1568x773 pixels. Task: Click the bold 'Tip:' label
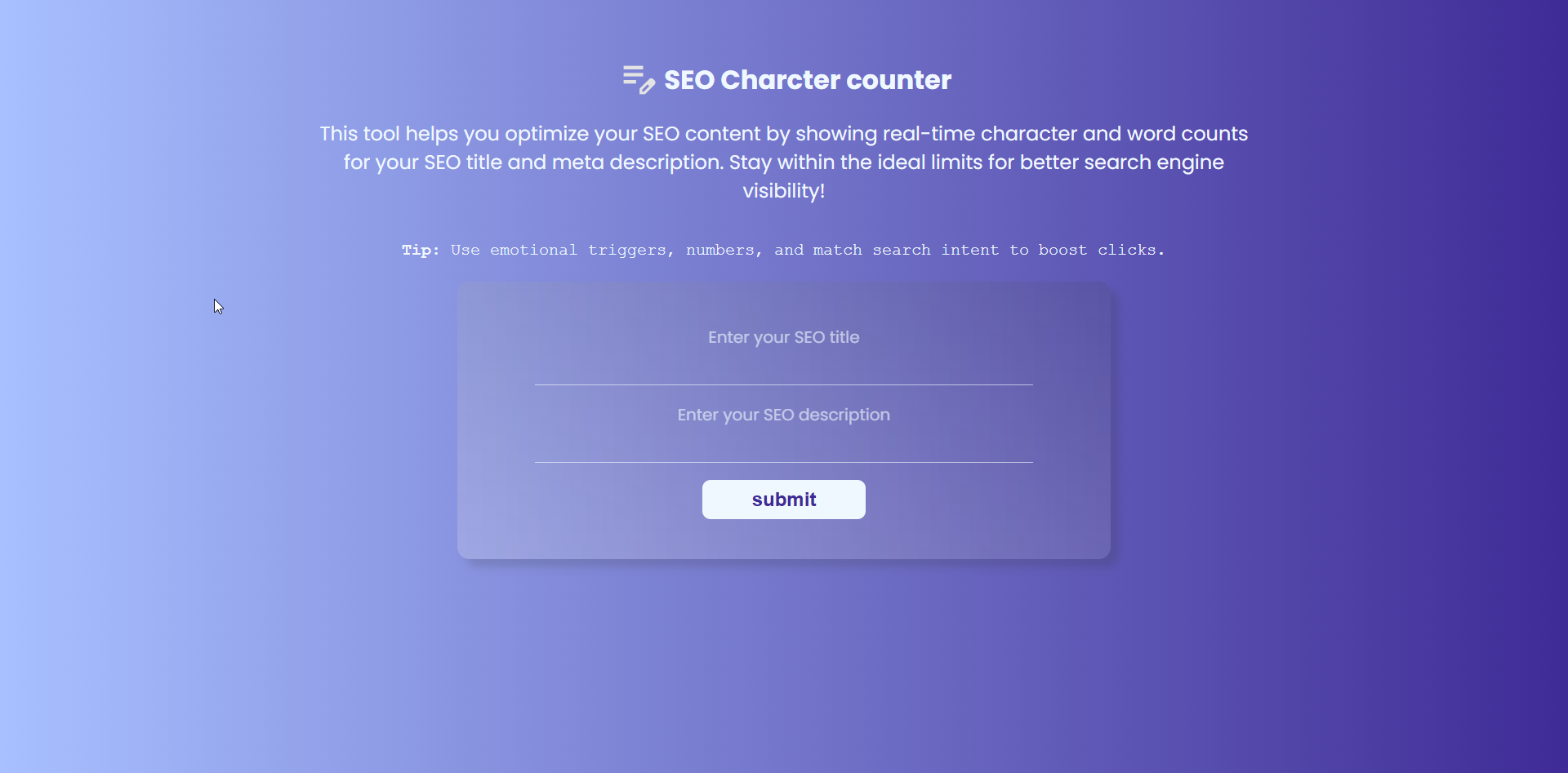(420, 251)
